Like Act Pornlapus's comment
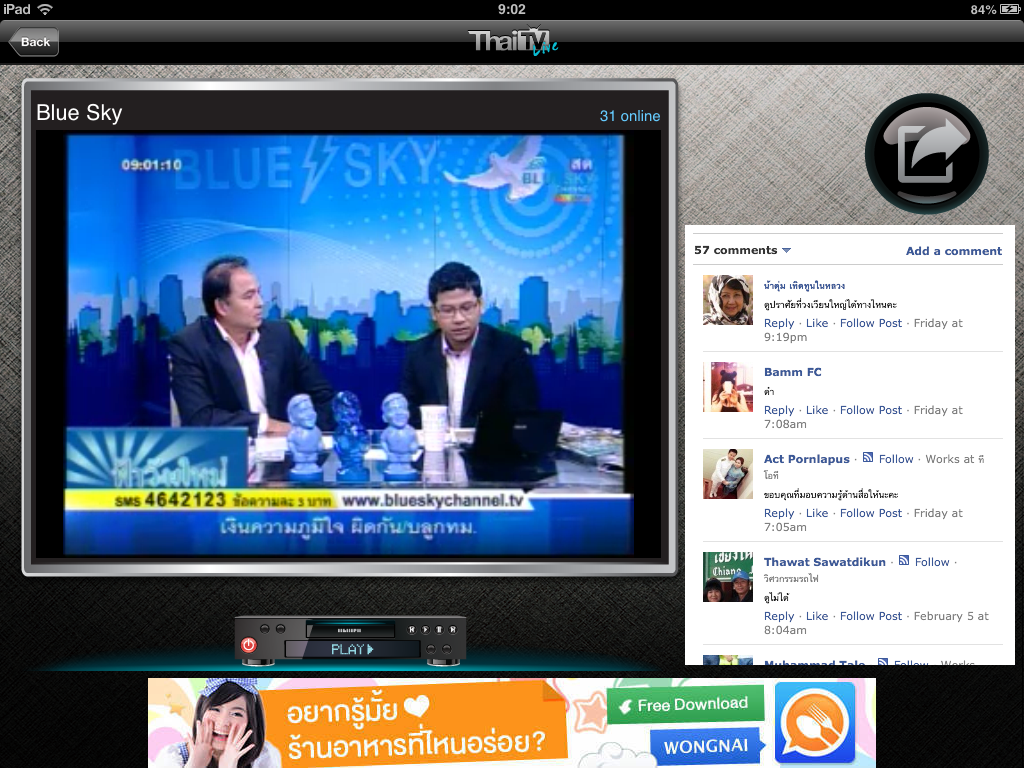The width and height of the screenshot is (1024, 768). [817, 513]
